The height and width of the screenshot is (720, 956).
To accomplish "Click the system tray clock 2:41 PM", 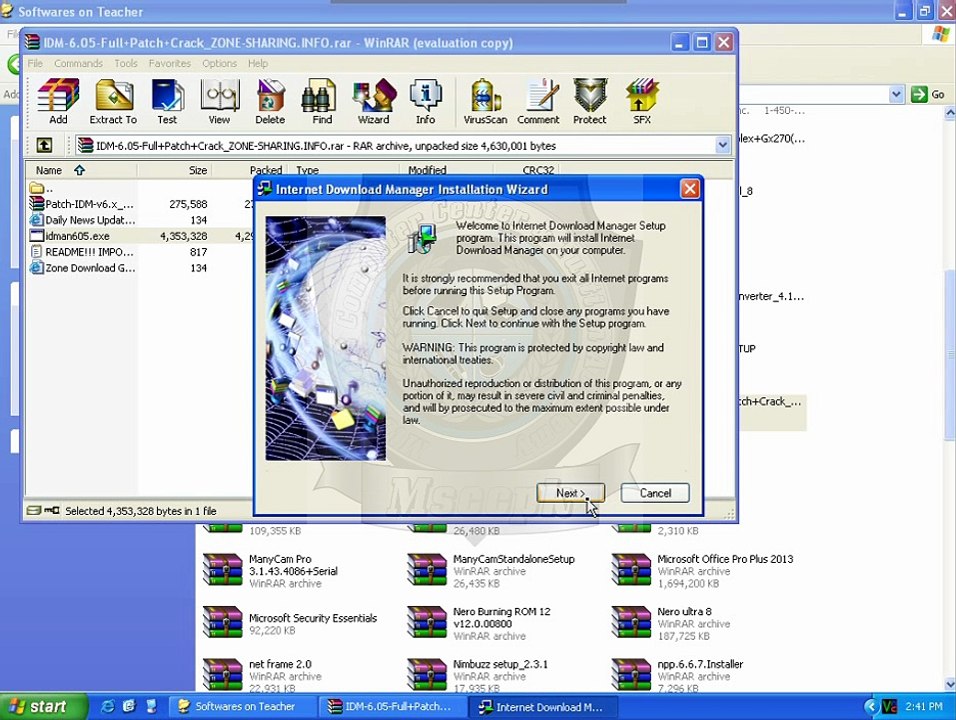I will pos(924,707).
